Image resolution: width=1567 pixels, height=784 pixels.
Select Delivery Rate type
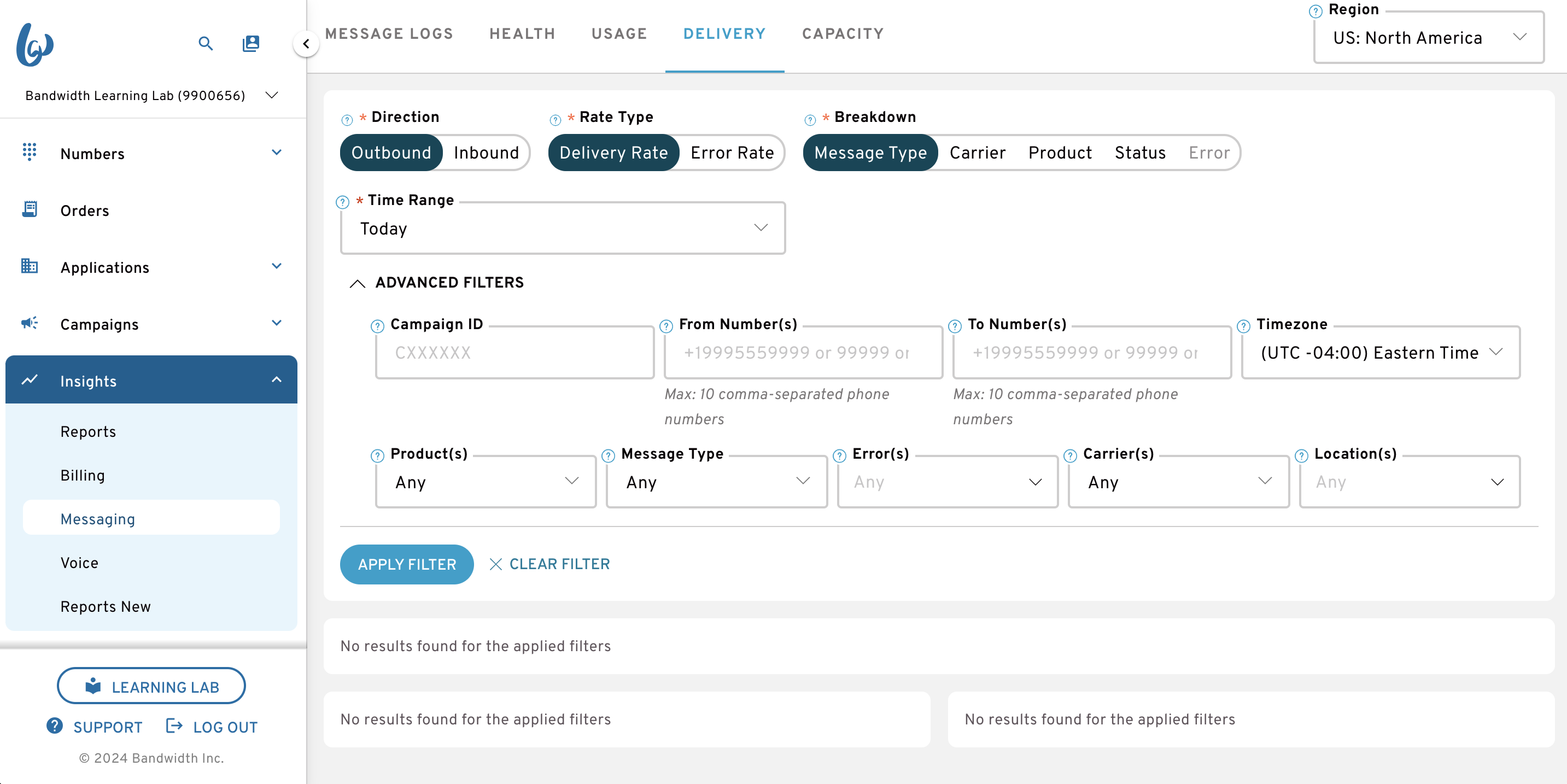(x=613, y=153)
